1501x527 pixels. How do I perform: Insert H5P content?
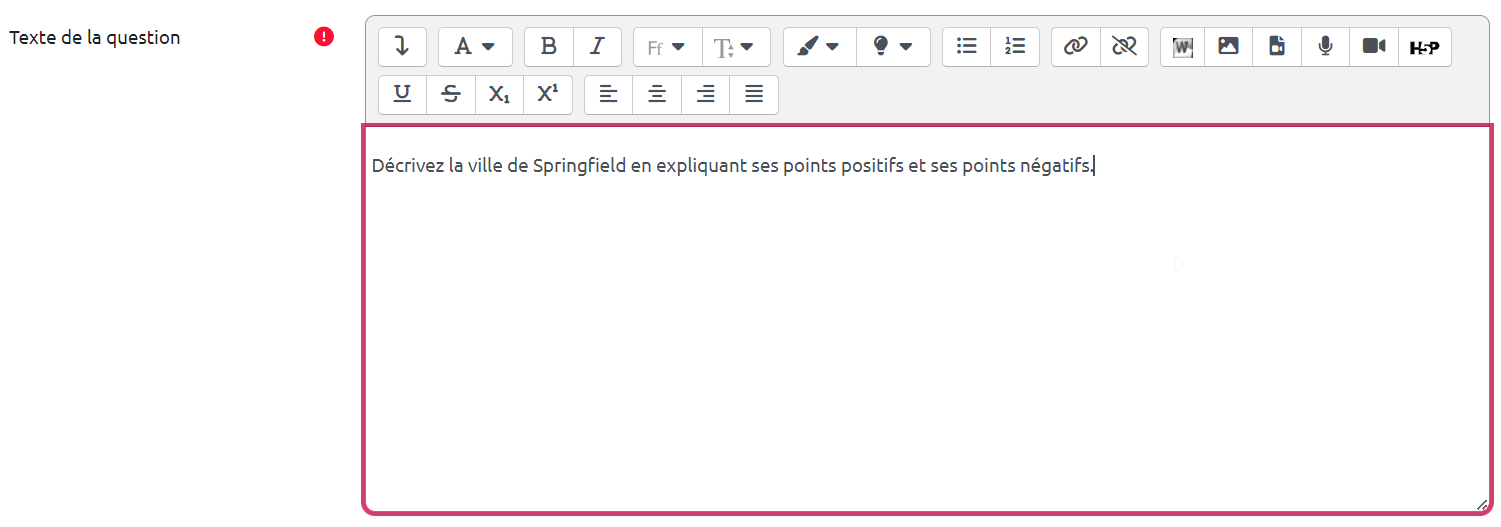coord(1424,47)
